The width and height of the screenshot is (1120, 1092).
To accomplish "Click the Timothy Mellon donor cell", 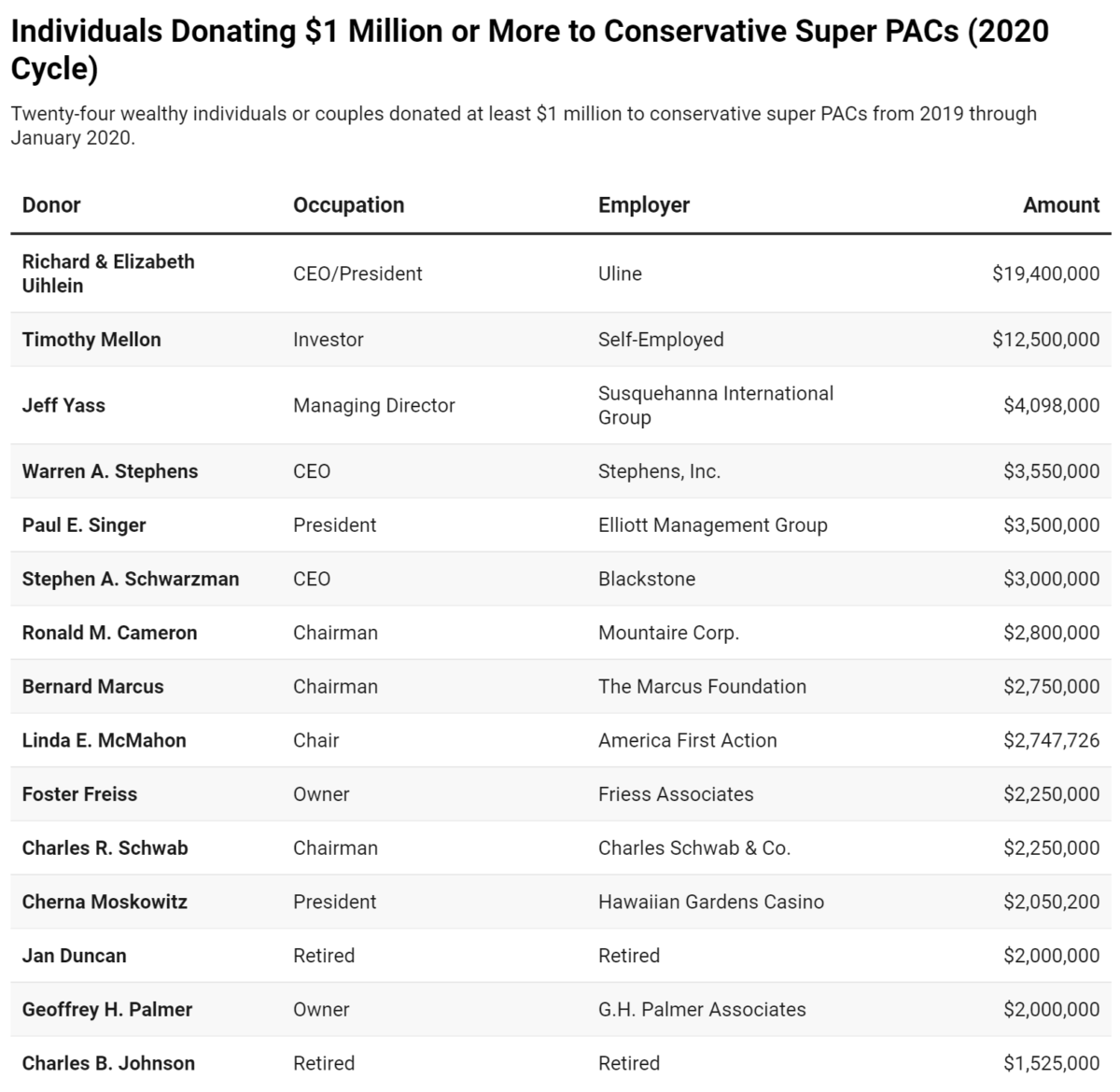I will tap(91, 340).
